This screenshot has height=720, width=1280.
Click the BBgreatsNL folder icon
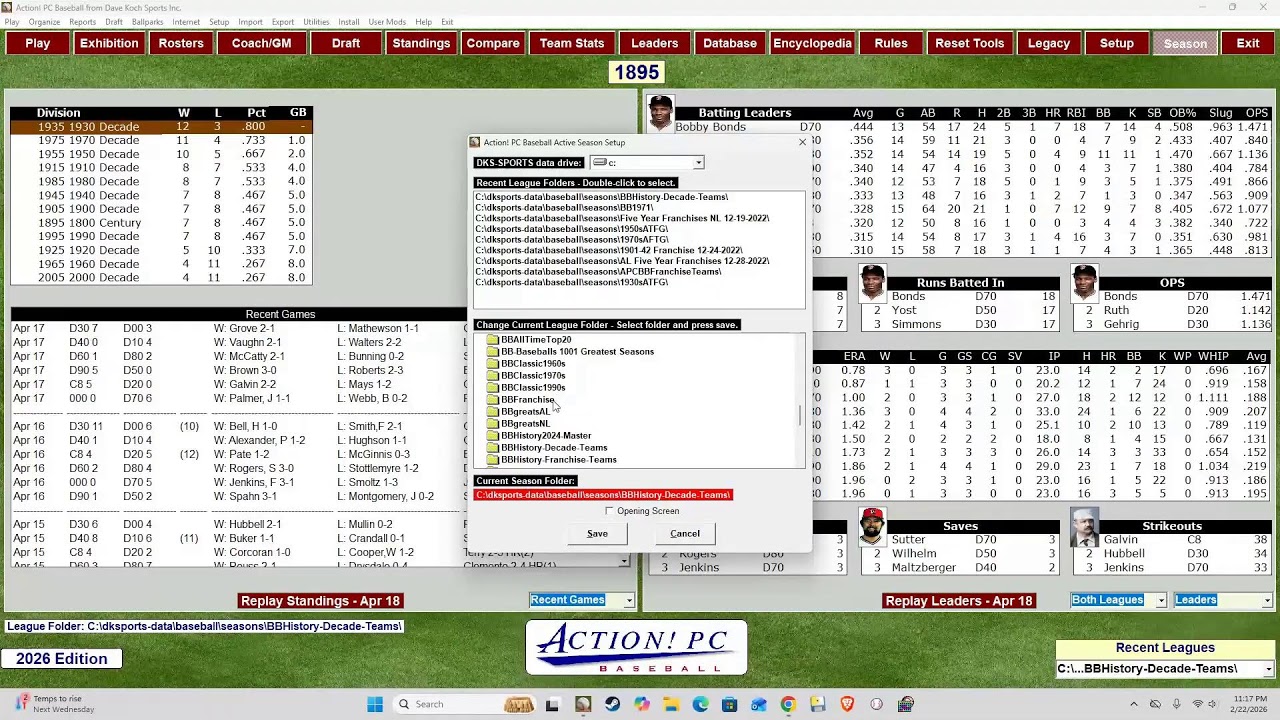pyautogui.click(x=492, y=424)
